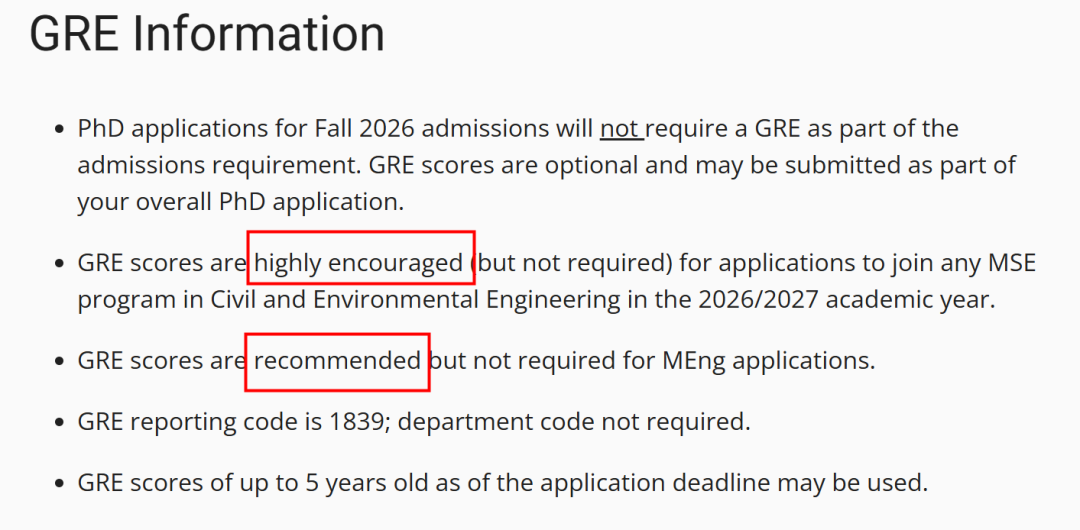Image resolution: width=1080 pixels, height=530 pixels.
Task: Click the bullet before "GRE reporting code"
Action: point(57,423)
